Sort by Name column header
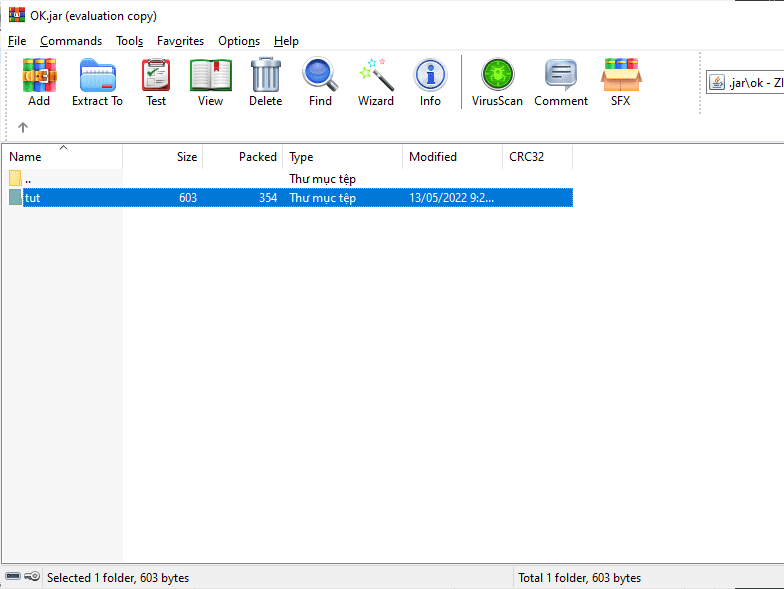 click(x=62, y=156)
